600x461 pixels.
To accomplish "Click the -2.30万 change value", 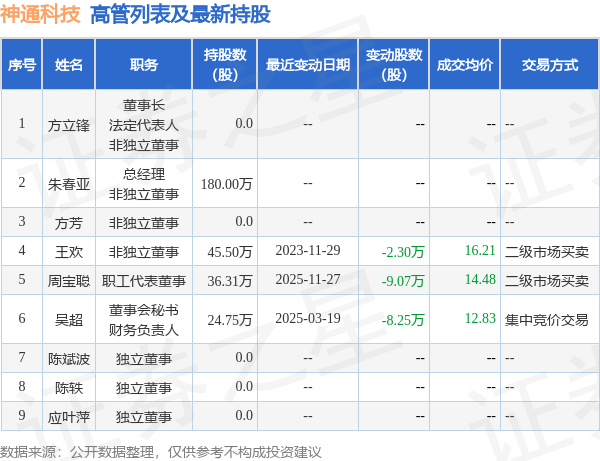I will click(403, 252).
